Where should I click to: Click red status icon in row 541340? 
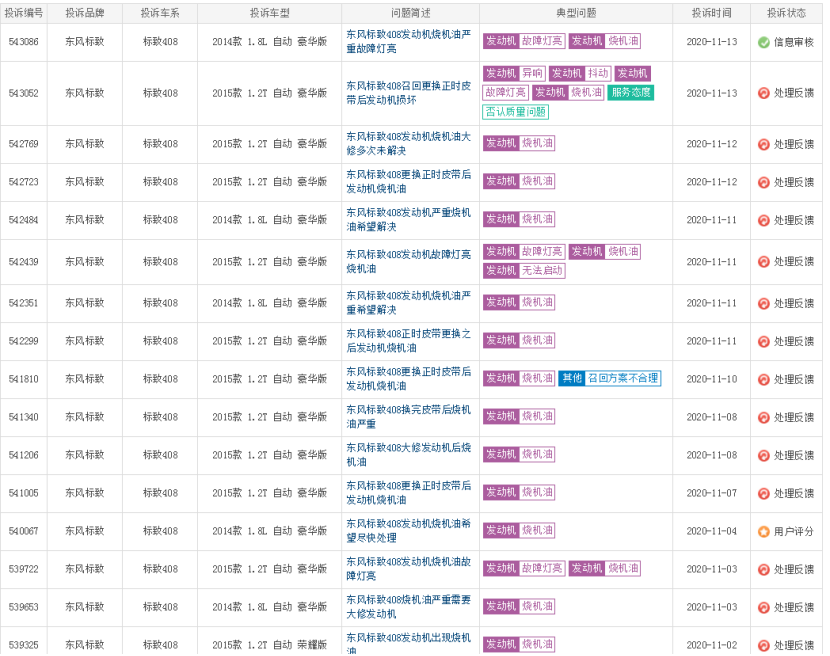tap(763, 418)
